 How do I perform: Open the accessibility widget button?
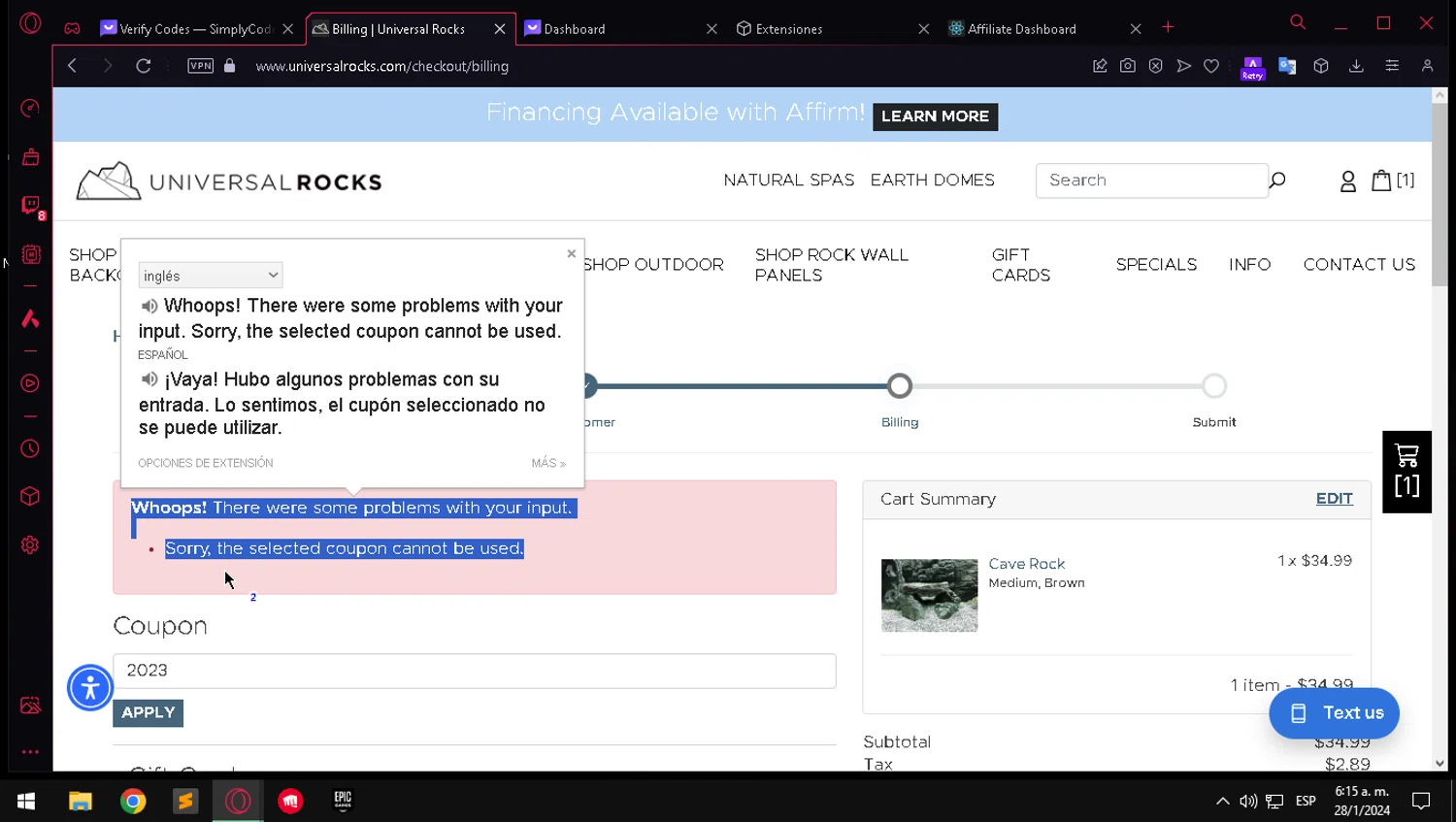point(90,688)
